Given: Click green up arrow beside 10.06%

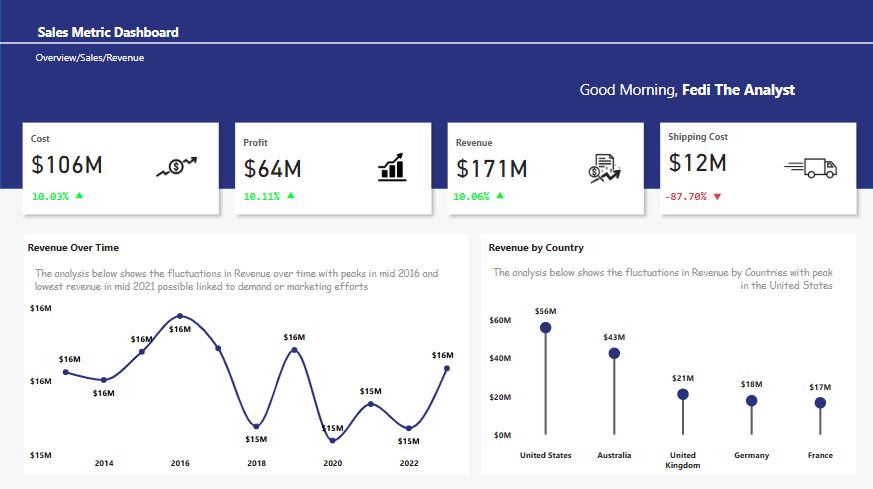Looking at the screenshot, I should (x=500, y=195).
